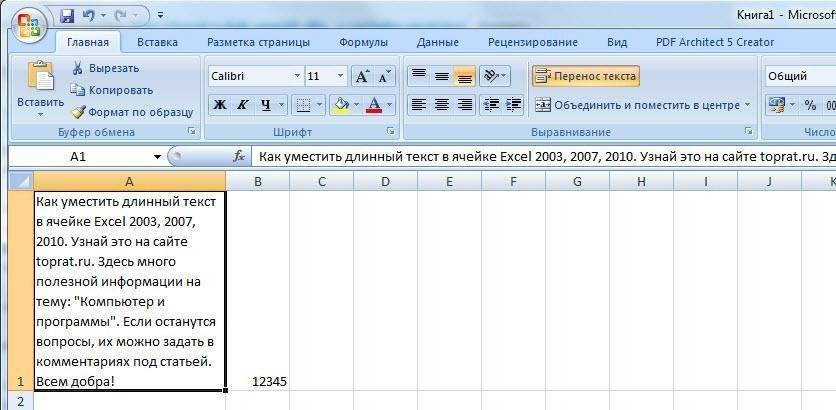Click Объединить и поместить в центре
The image size is (836, 410).
(638, 105)
